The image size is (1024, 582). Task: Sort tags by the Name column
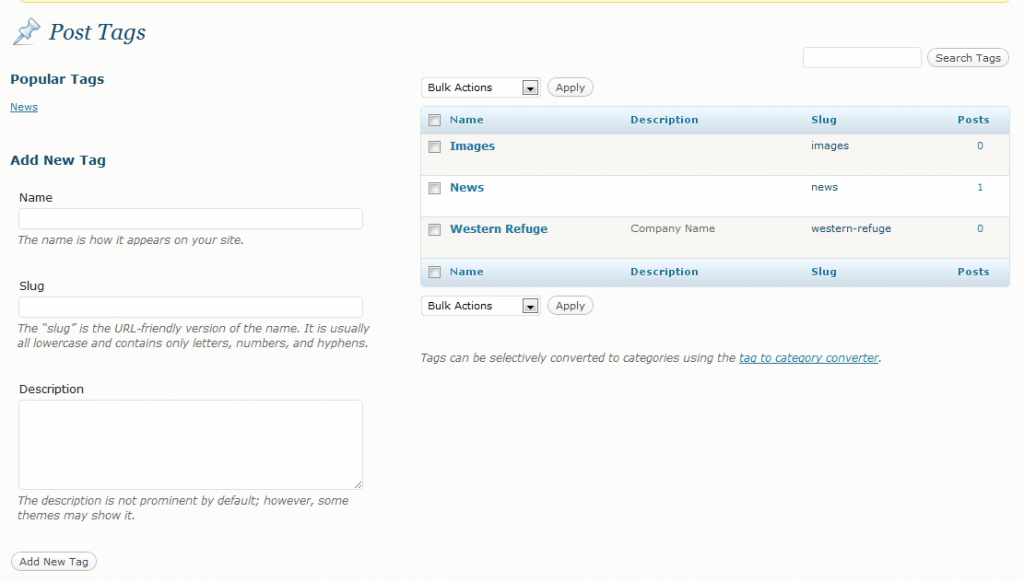click(466, 119)
